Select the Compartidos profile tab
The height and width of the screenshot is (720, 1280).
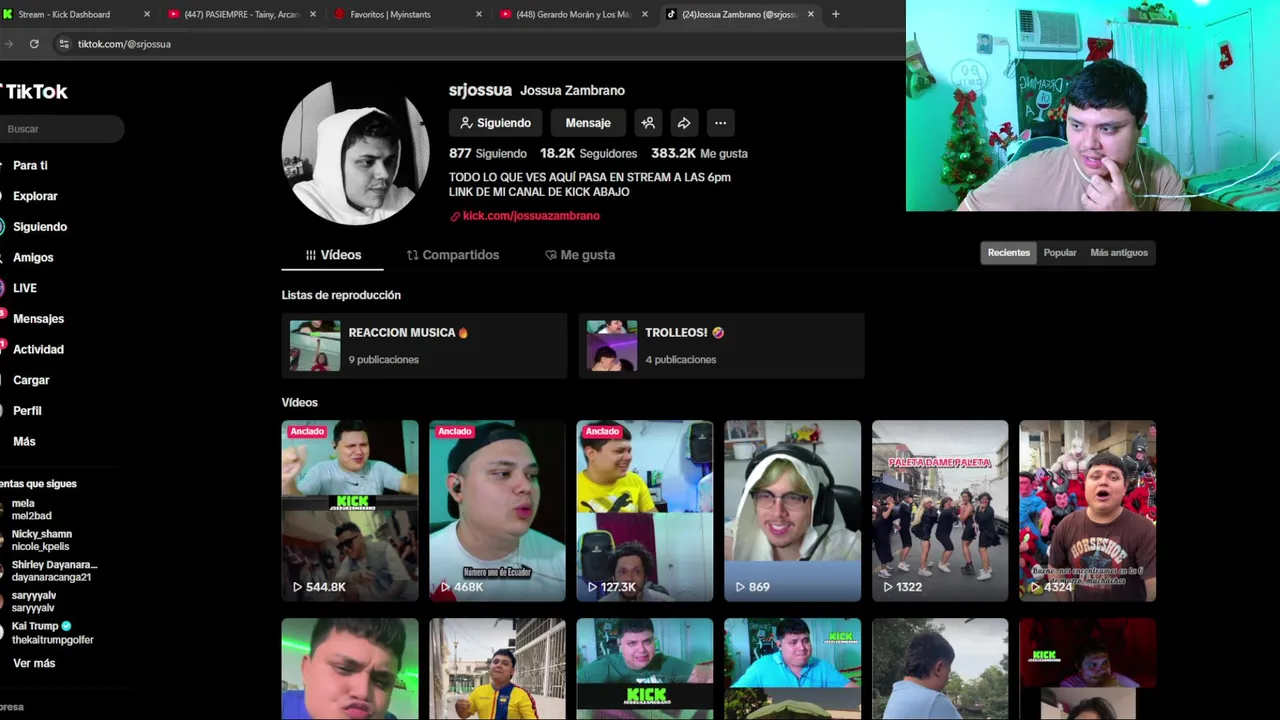pyautogui.click(x=453, y=255)
